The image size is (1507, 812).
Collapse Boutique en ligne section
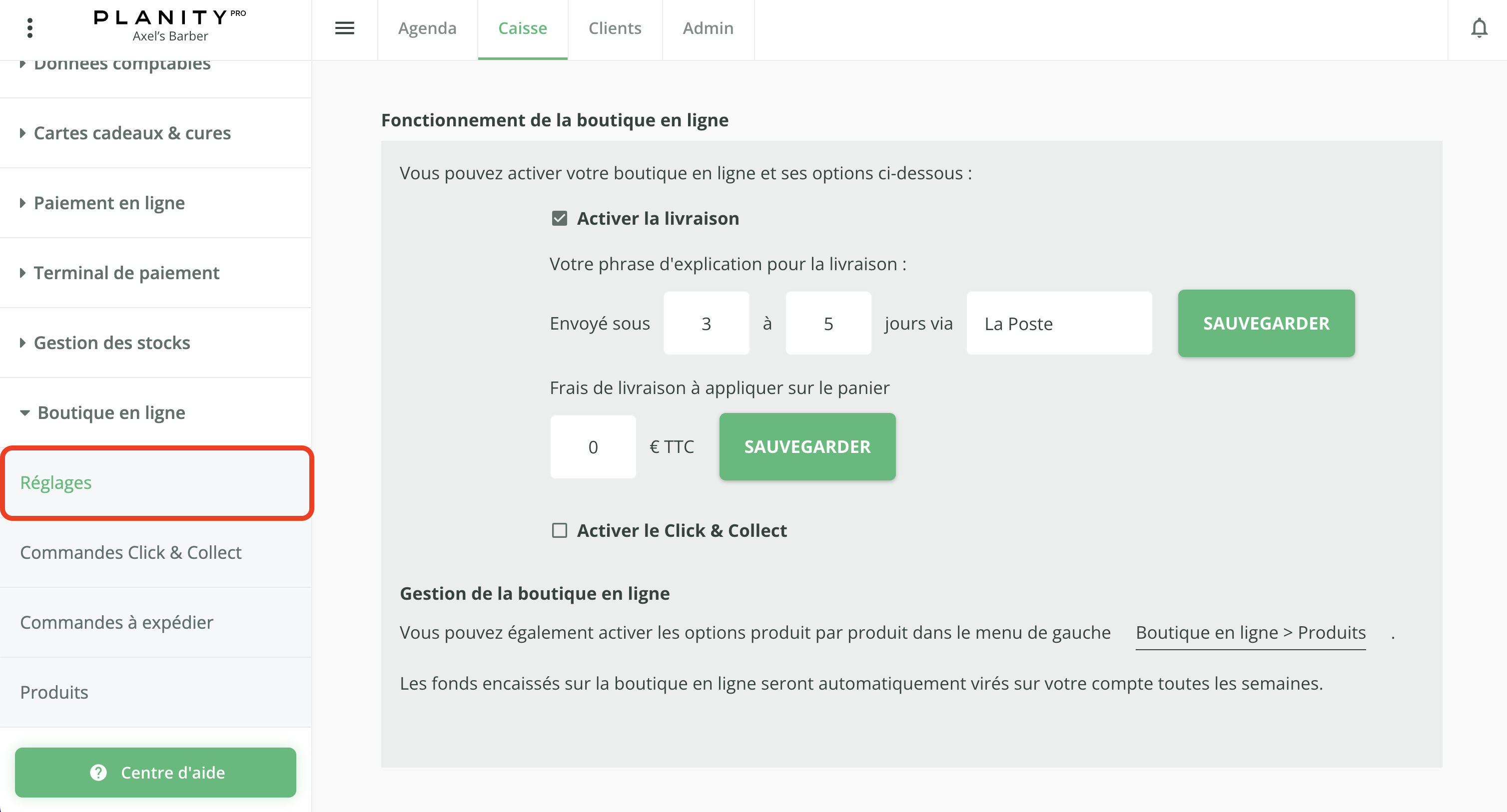coord(110,412)
